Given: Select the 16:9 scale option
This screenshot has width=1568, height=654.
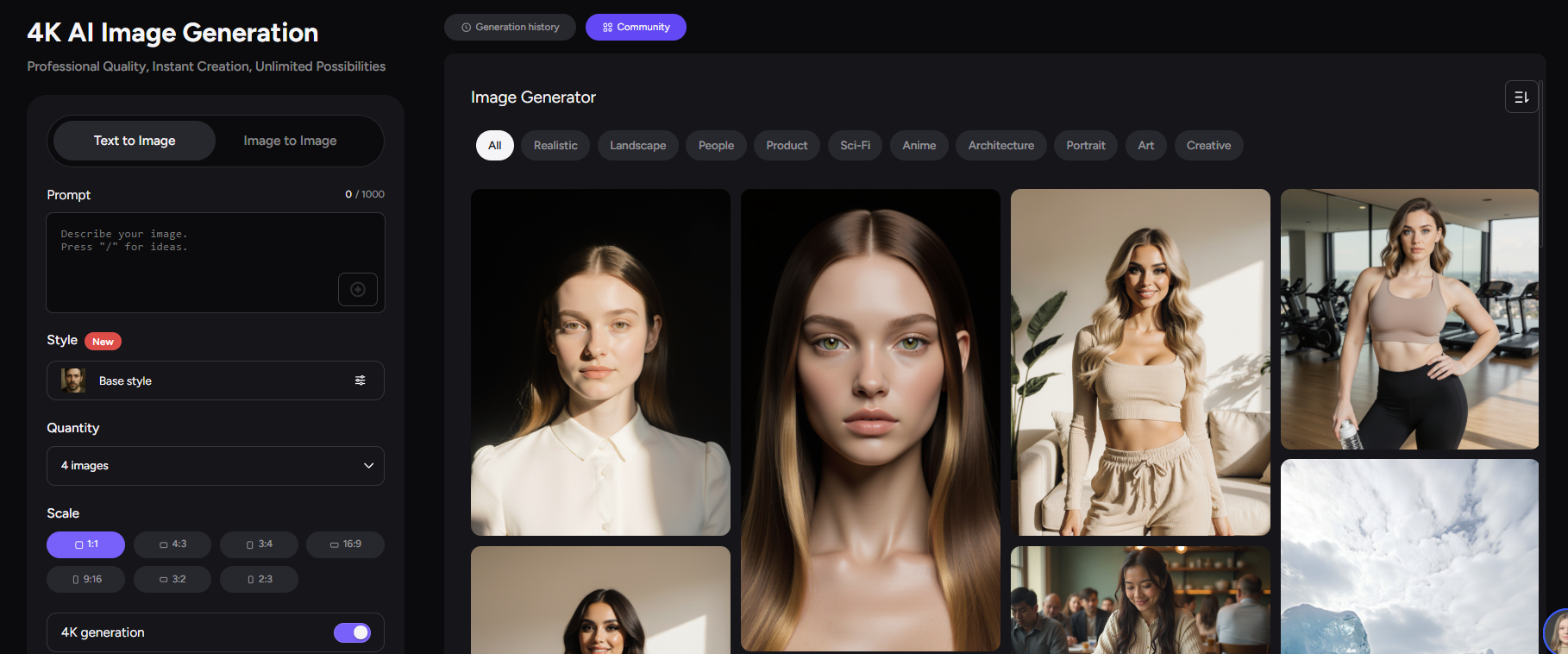Looking at the screenshot, I should [x=345, y=544].
